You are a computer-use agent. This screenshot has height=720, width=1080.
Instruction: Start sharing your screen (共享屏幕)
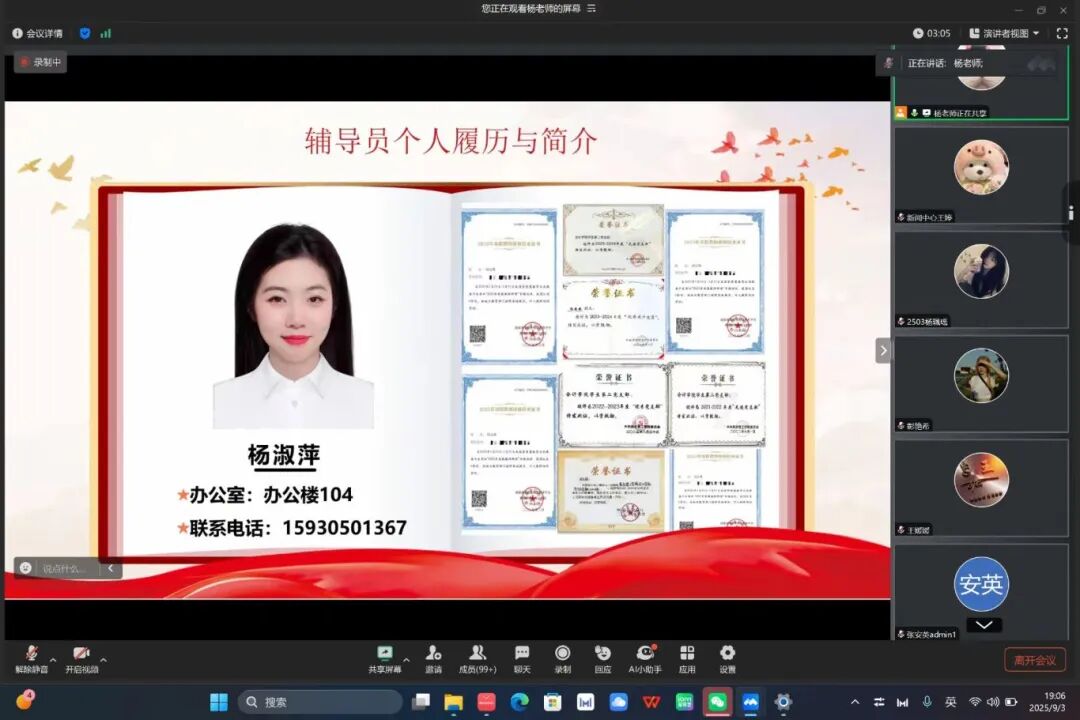[384, 659]
